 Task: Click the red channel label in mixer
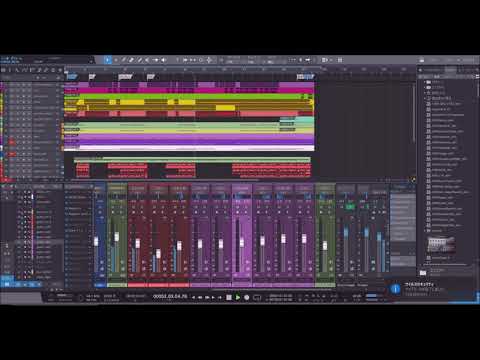click(137, 285)
